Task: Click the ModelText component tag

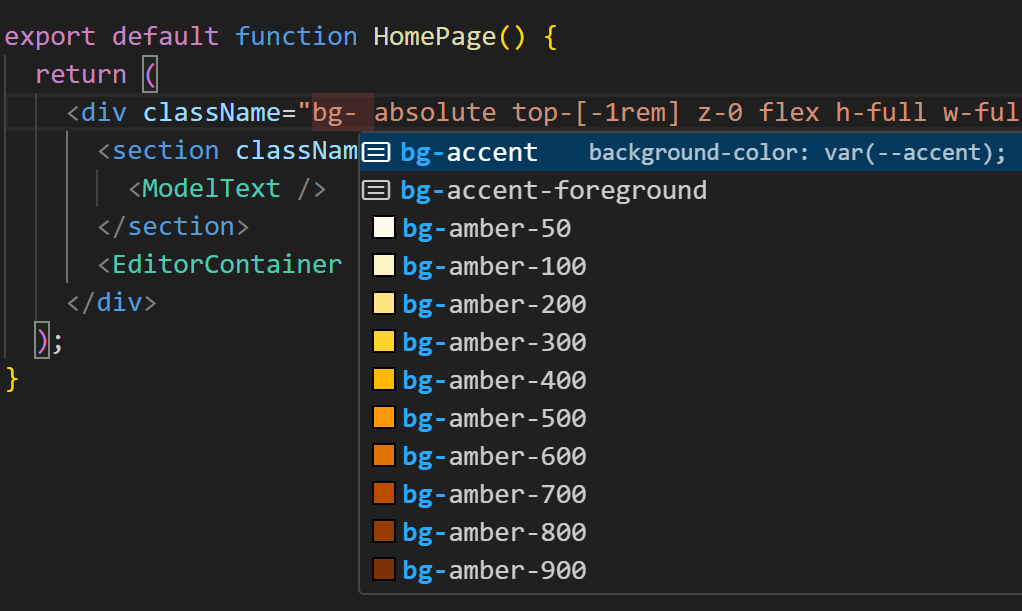Action: (211, 188)
